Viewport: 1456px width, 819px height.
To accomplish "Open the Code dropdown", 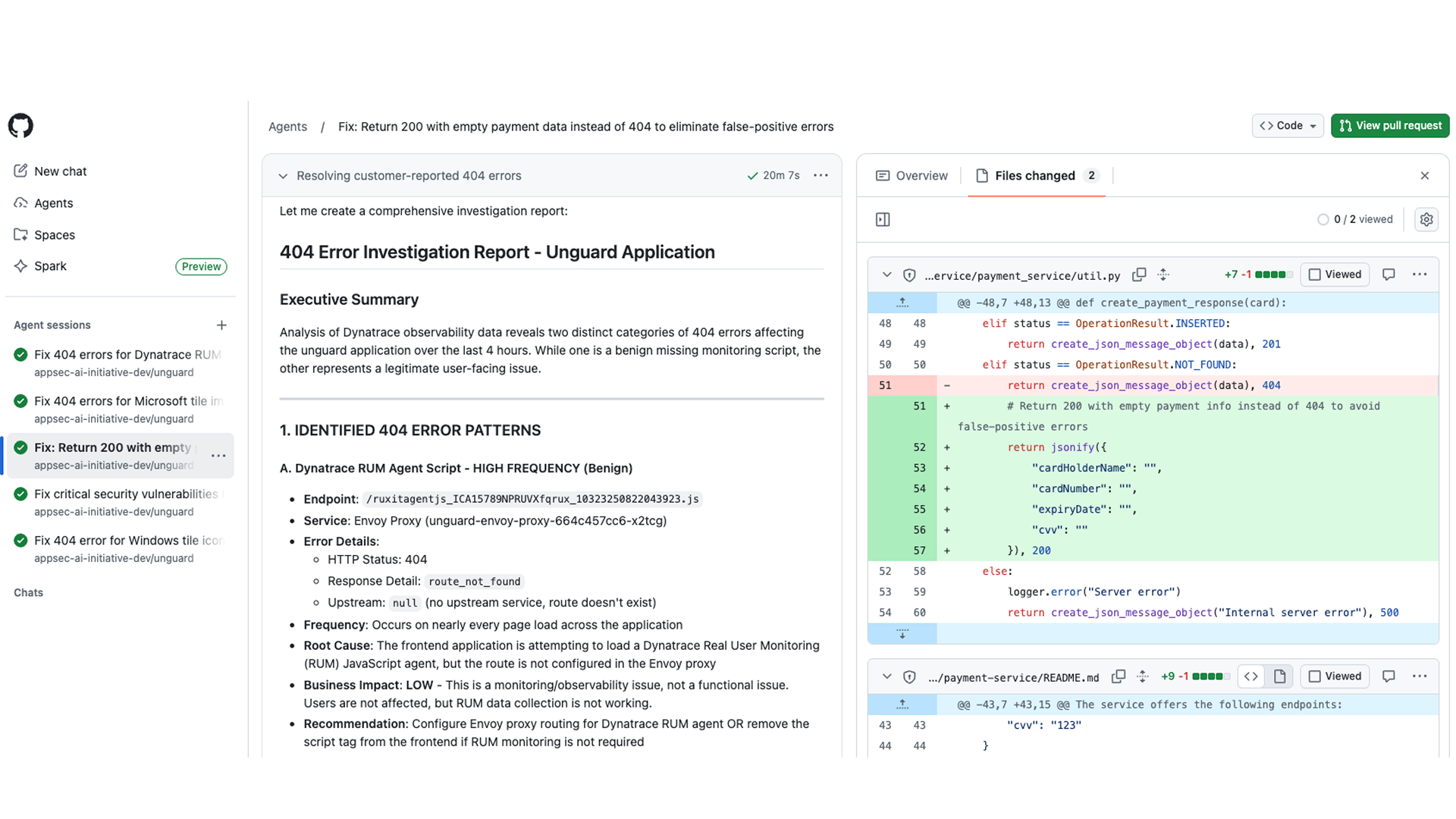I will pos(1287,125).
